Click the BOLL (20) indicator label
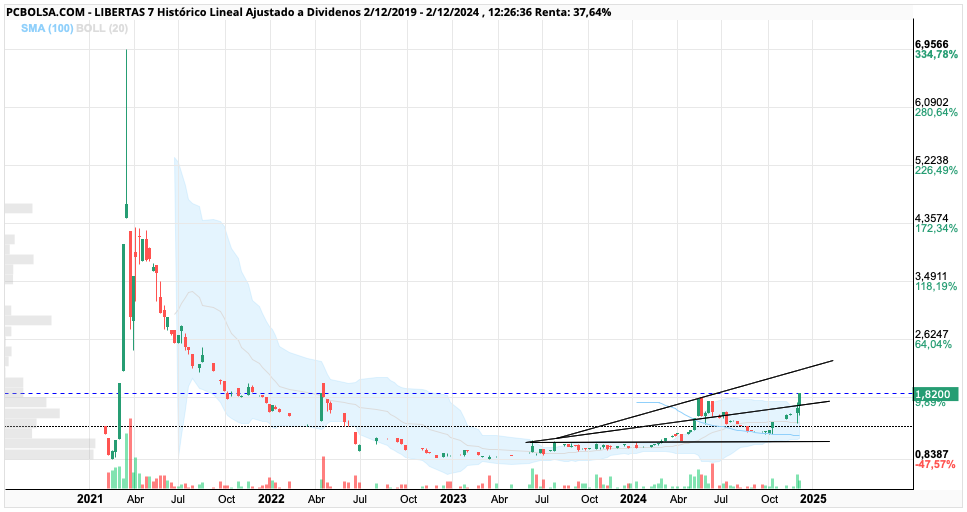Screen dimensions: 967x512 pyautogui.click(x=102, y=28)
